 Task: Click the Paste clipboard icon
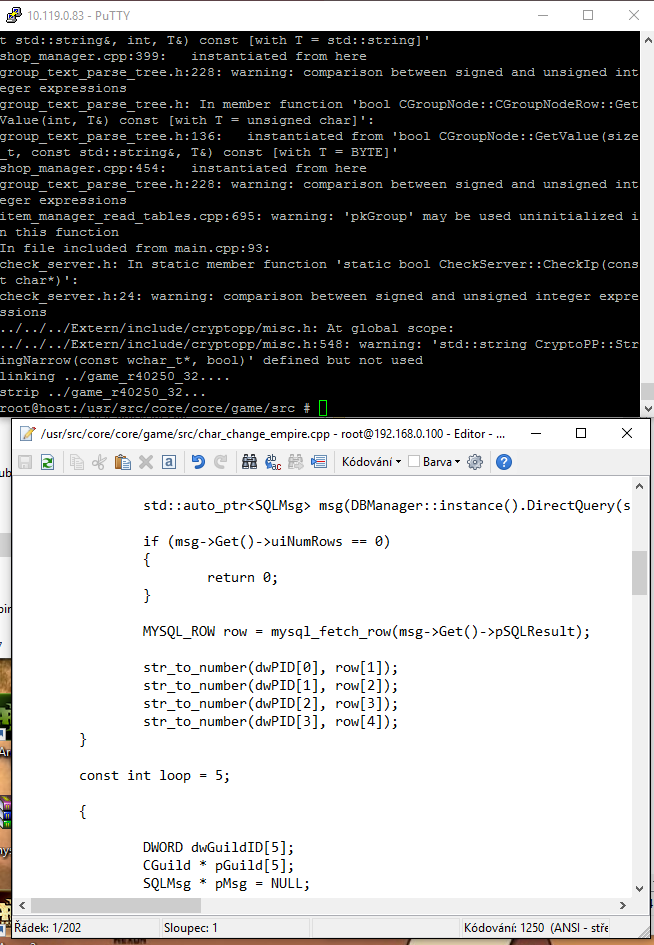tap(122, 462)
